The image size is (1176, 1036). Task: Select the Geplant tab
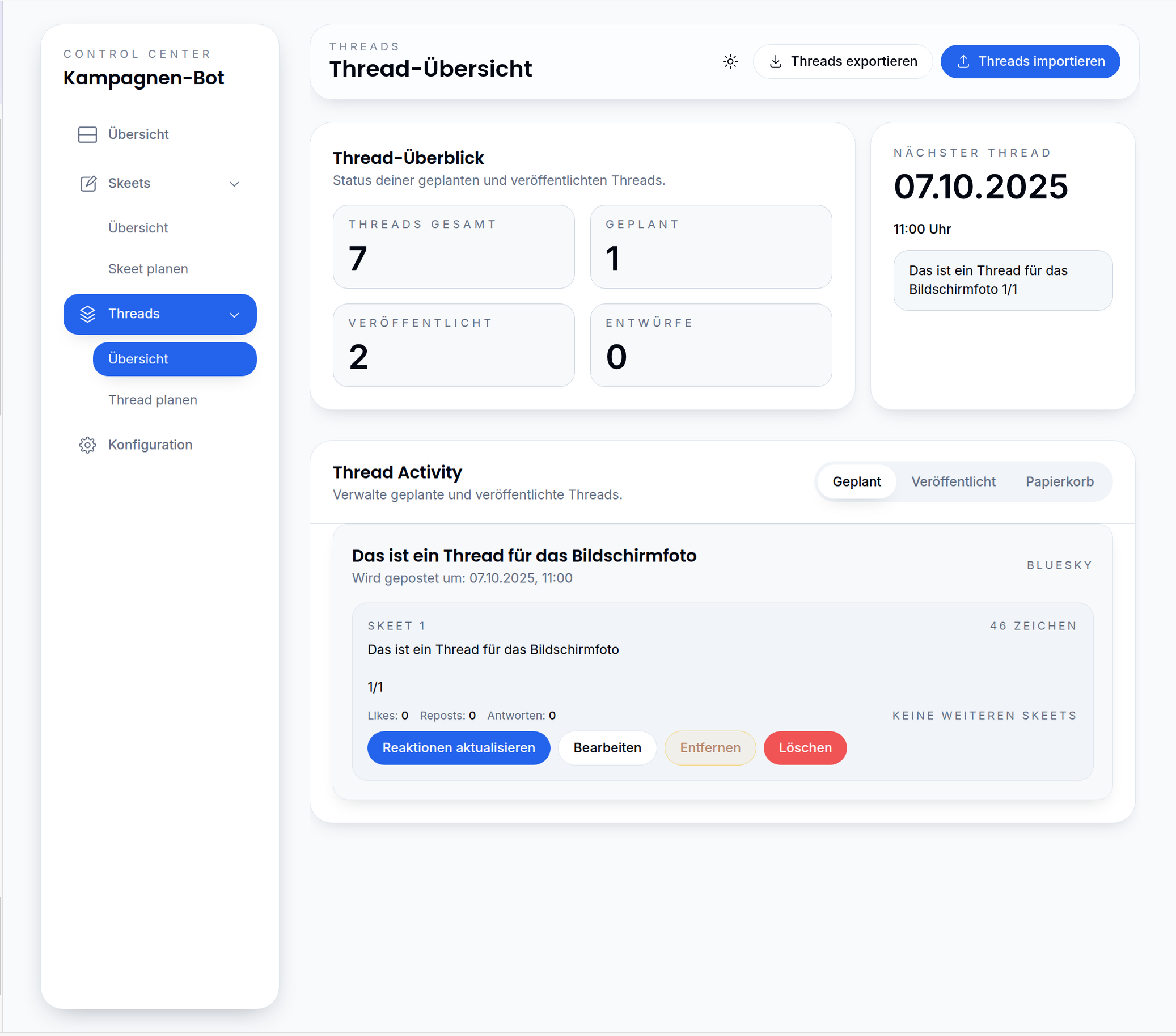[x=856, y=481]
